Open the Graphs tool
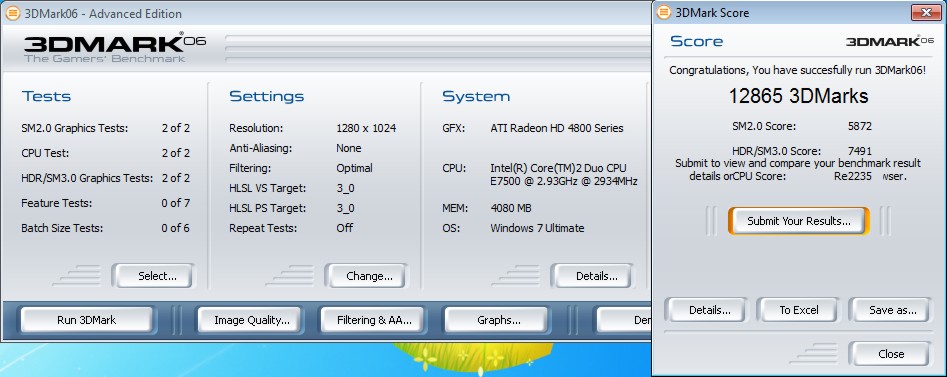947x377 pixels. [498, 320]
